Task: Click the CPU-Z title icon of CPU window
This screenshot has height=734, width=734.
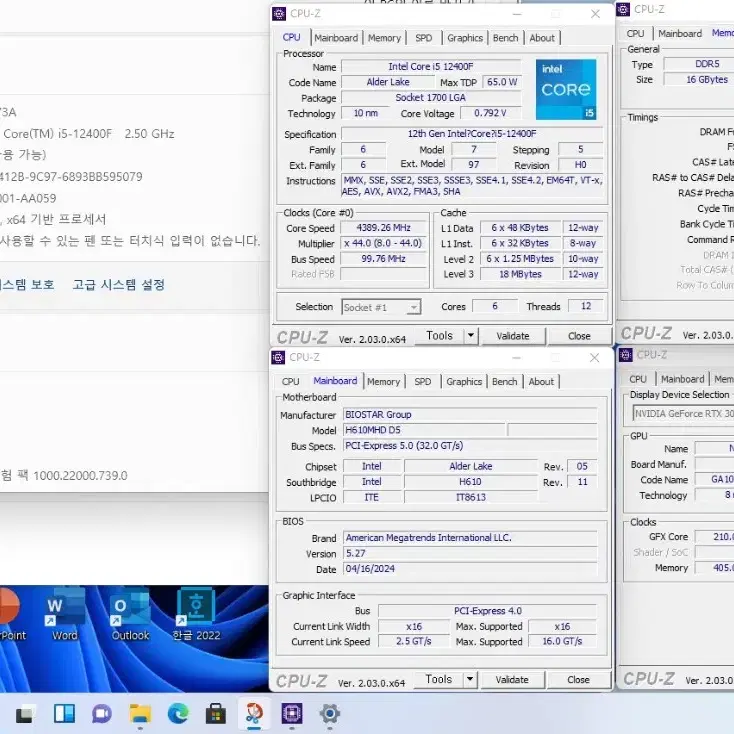Action: pyautogui.click(x=279, y=14)
